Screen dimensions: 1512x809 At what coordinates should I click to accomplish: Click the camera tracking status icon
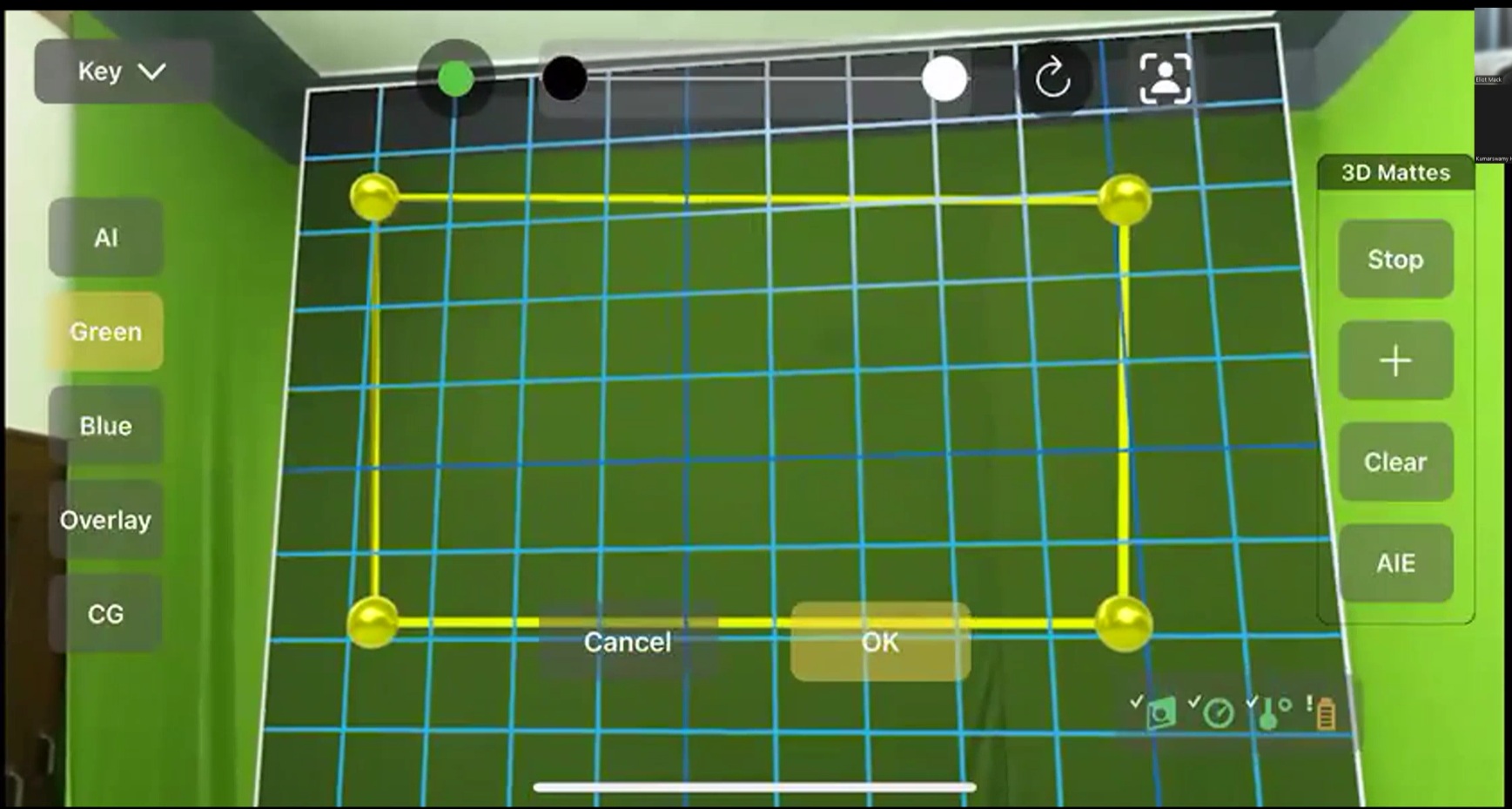coord(1160,713)
